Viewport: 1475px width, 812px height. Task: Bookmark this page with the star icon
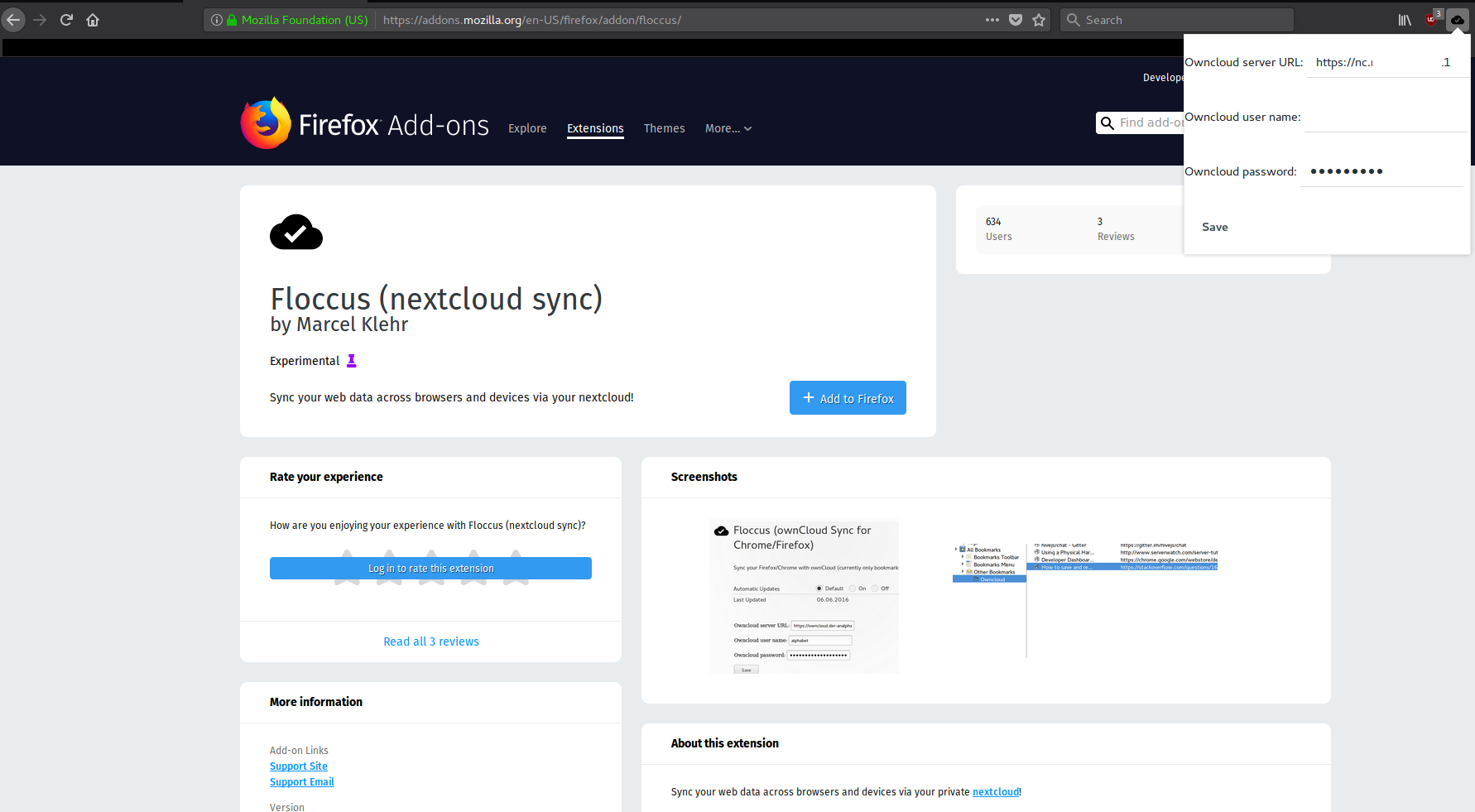point(1039,20)
